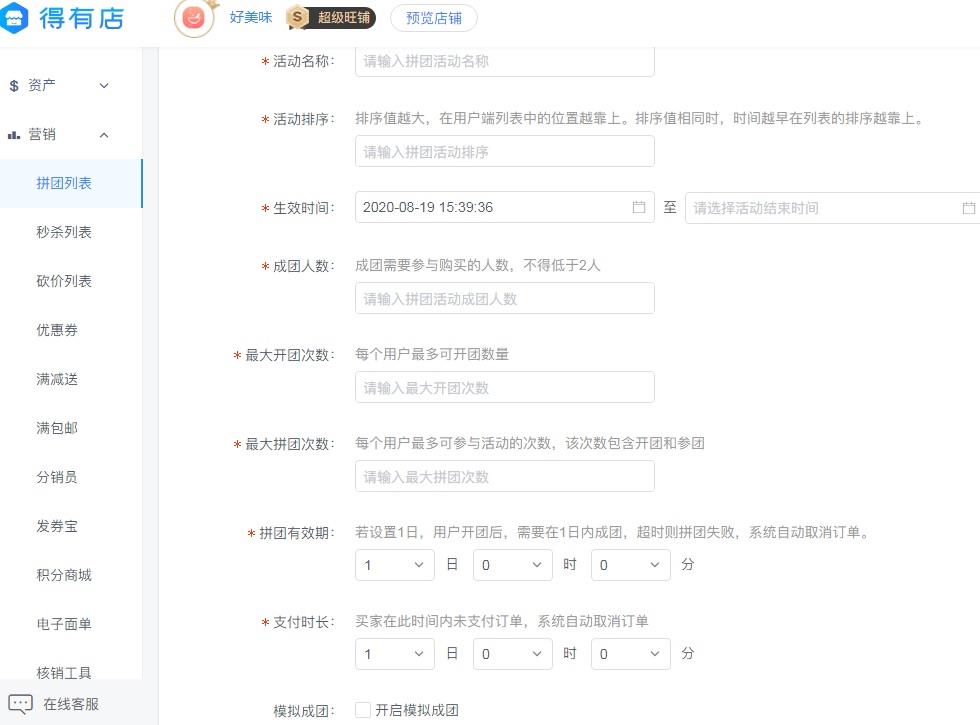Click the 开启模拟成团 label text
This screenshot has width=980, height=725.
tap(417, 710)
